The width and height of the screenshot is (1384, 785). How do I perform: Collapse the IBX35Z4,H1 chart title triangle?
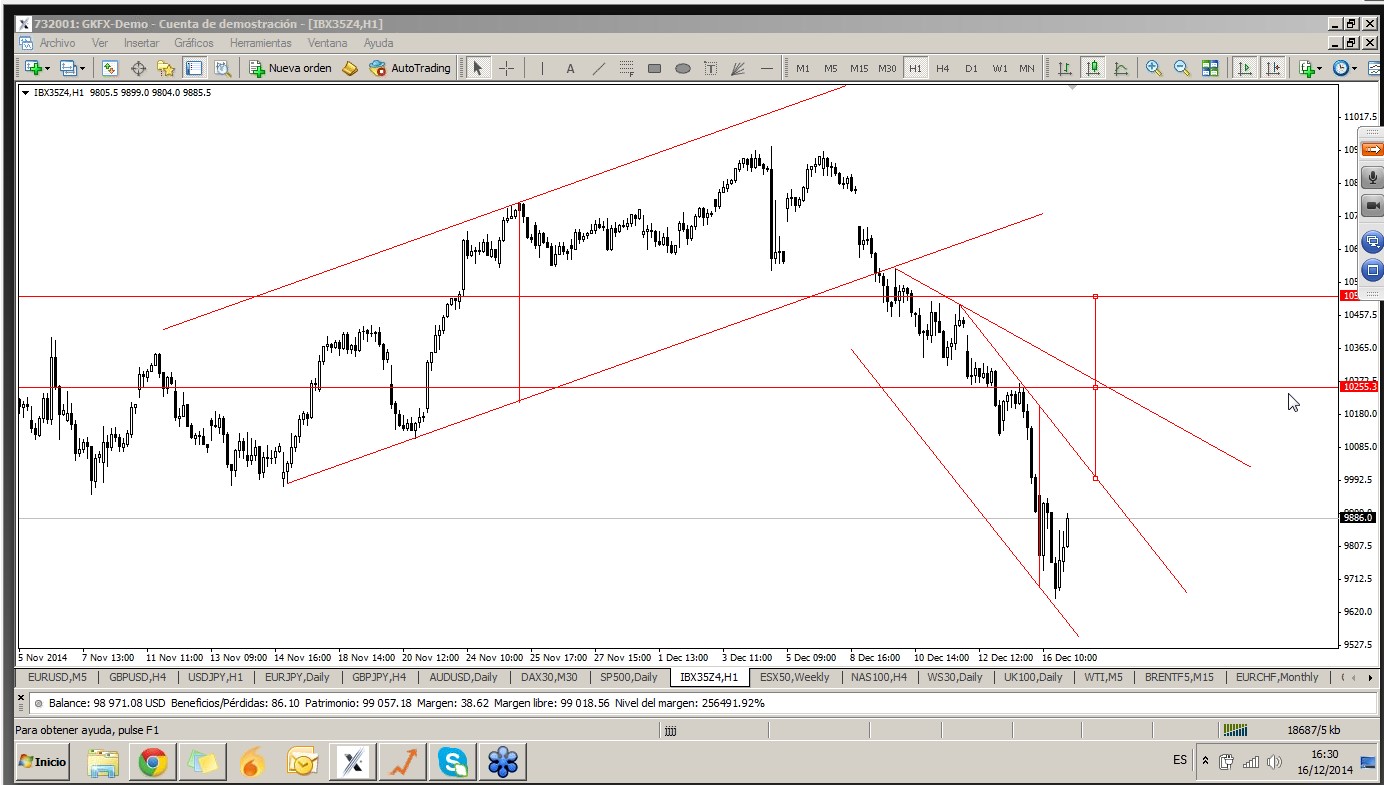tap(26, 92)
